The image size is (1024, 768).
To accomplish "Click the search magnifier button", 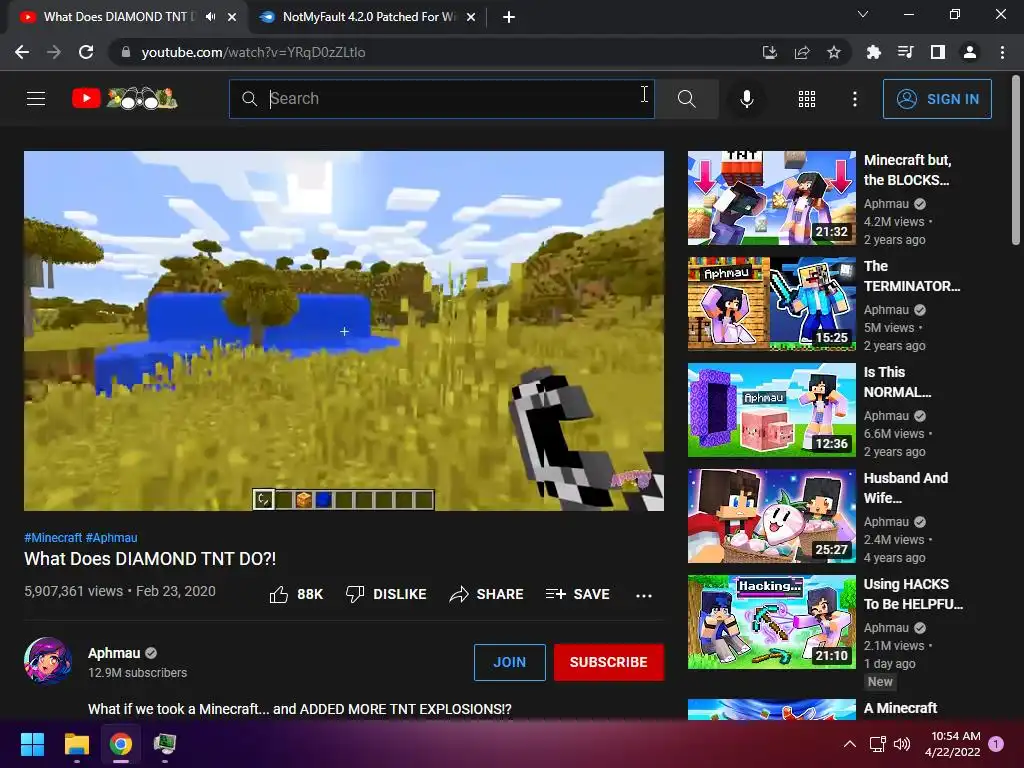I will 686,99.
